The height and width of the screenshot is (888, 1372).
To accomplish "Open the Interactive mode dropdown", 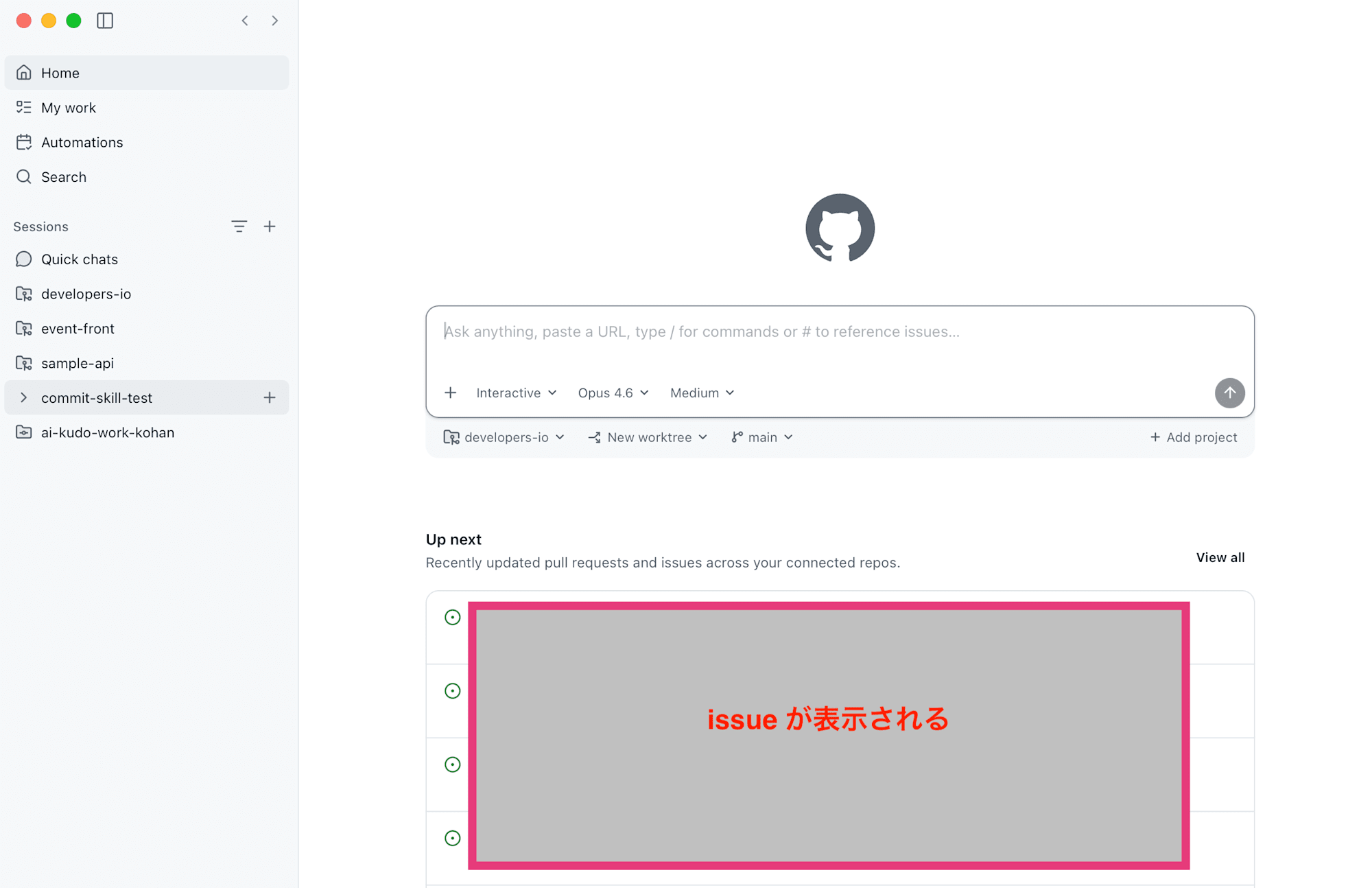I will click(x=517, y=393).
